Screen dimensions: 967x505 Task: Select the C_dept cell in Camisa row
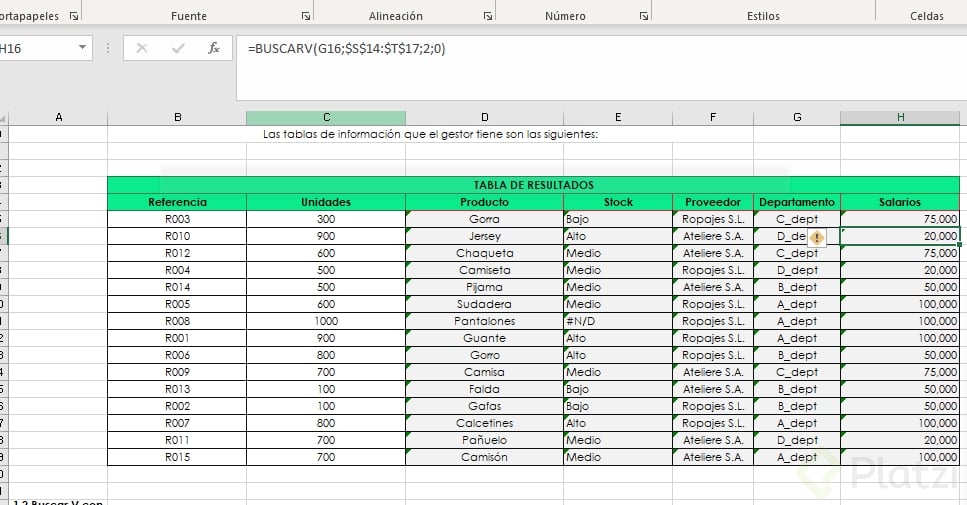(797, 372)
